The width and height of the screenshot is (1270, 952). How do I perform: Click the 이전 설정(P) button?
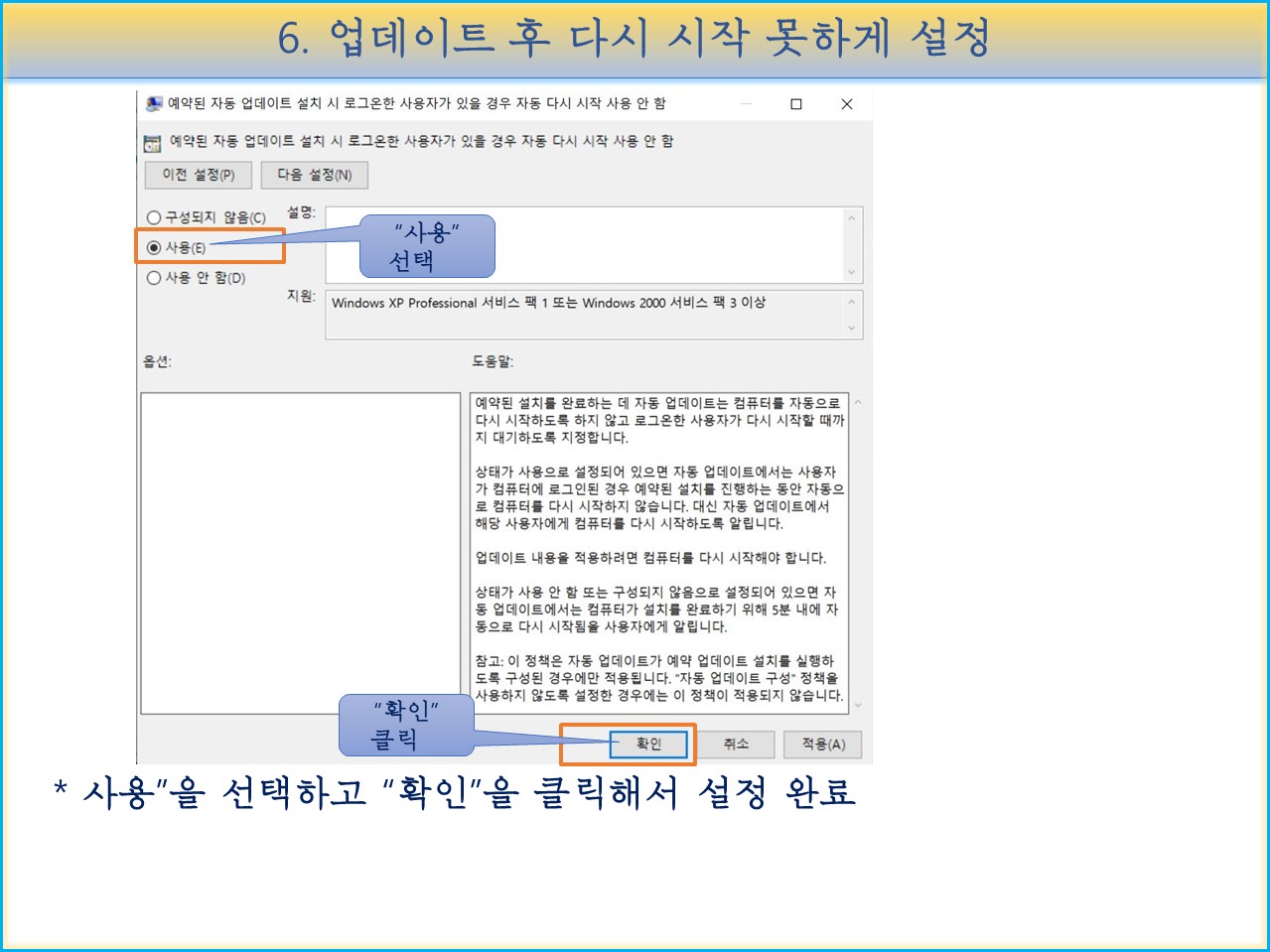(x=199, y=175)
